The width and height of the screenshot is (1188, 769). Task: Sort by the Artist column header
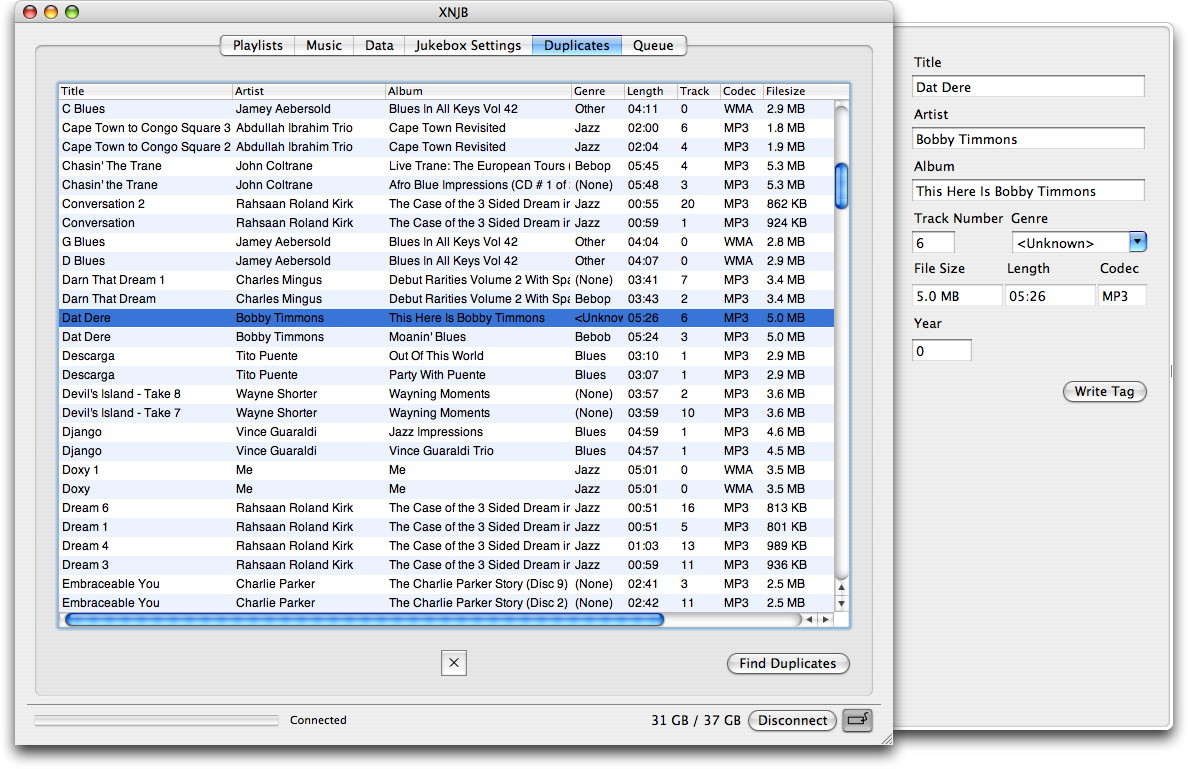click(308, 91)
